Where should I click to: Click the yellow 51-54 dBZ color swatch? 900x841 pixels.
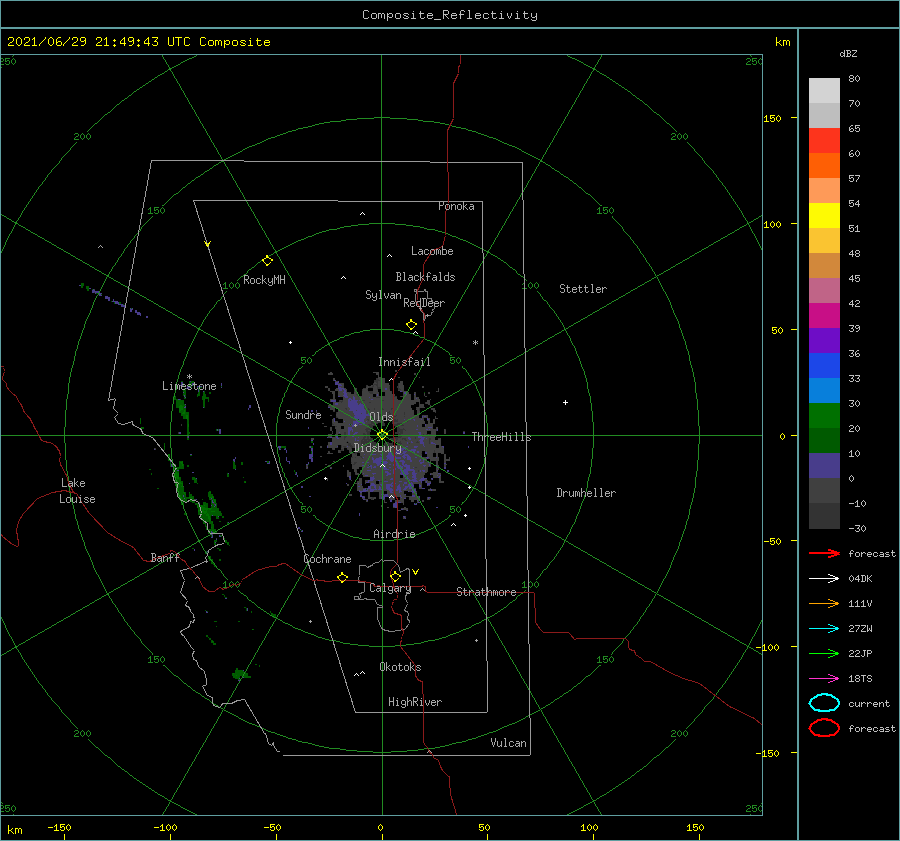(824, 215)
